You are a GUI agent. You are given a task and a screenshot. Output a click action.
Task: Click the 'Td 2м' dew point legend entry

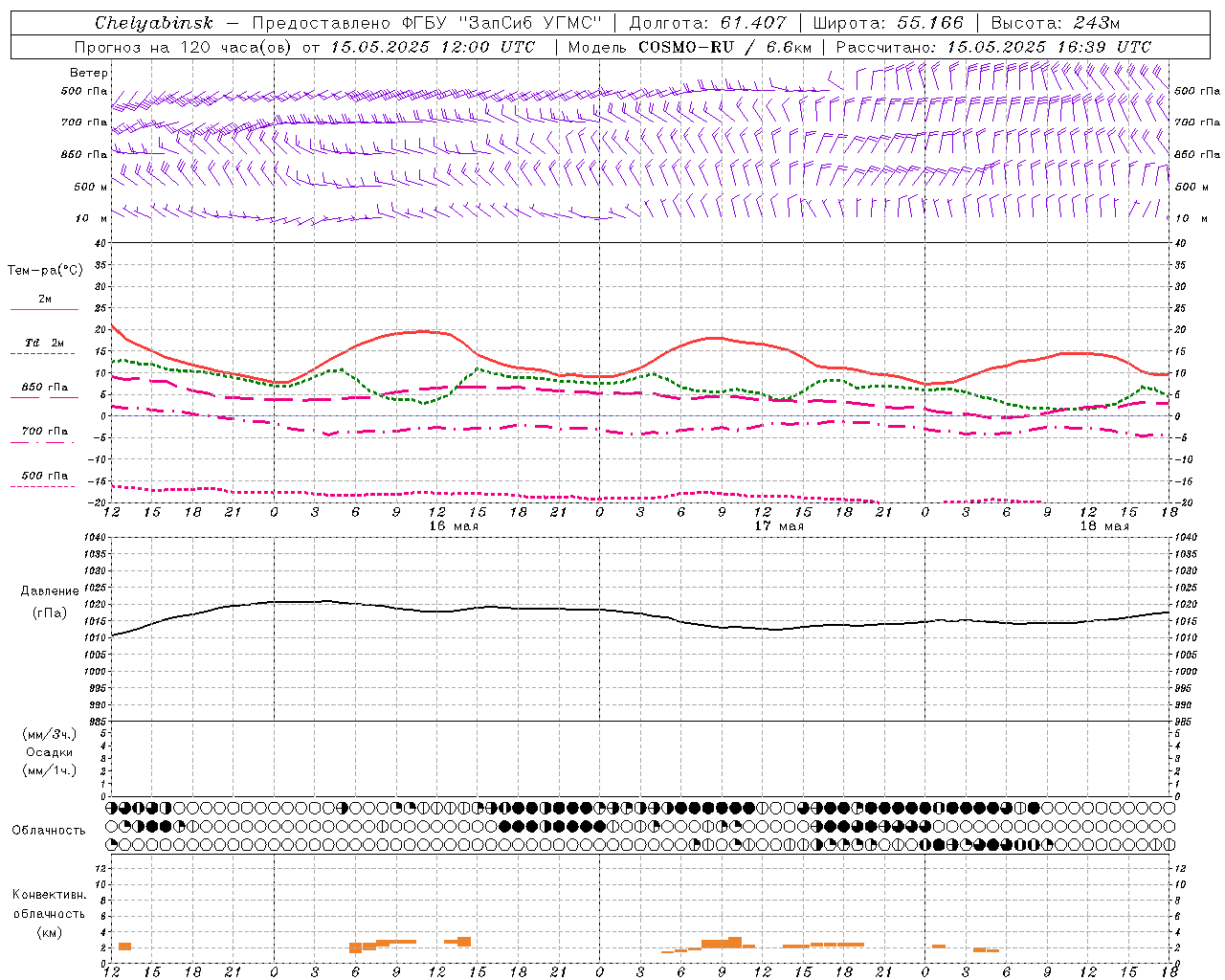44,343
